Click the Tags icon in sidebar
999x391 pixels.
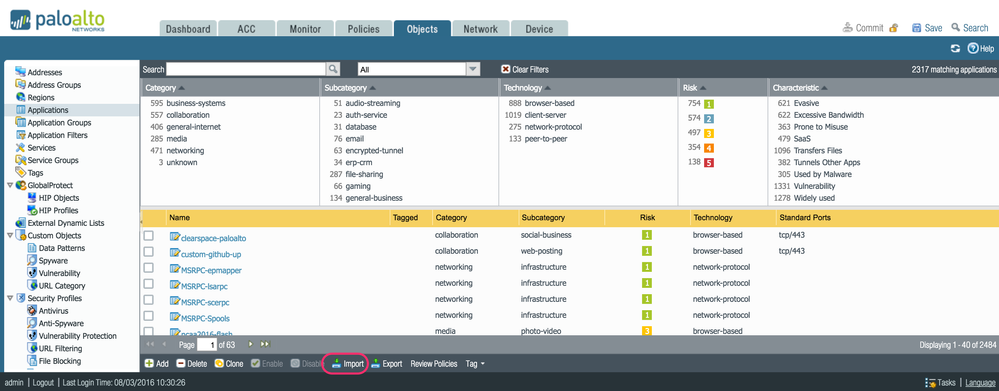coord(20,173)
